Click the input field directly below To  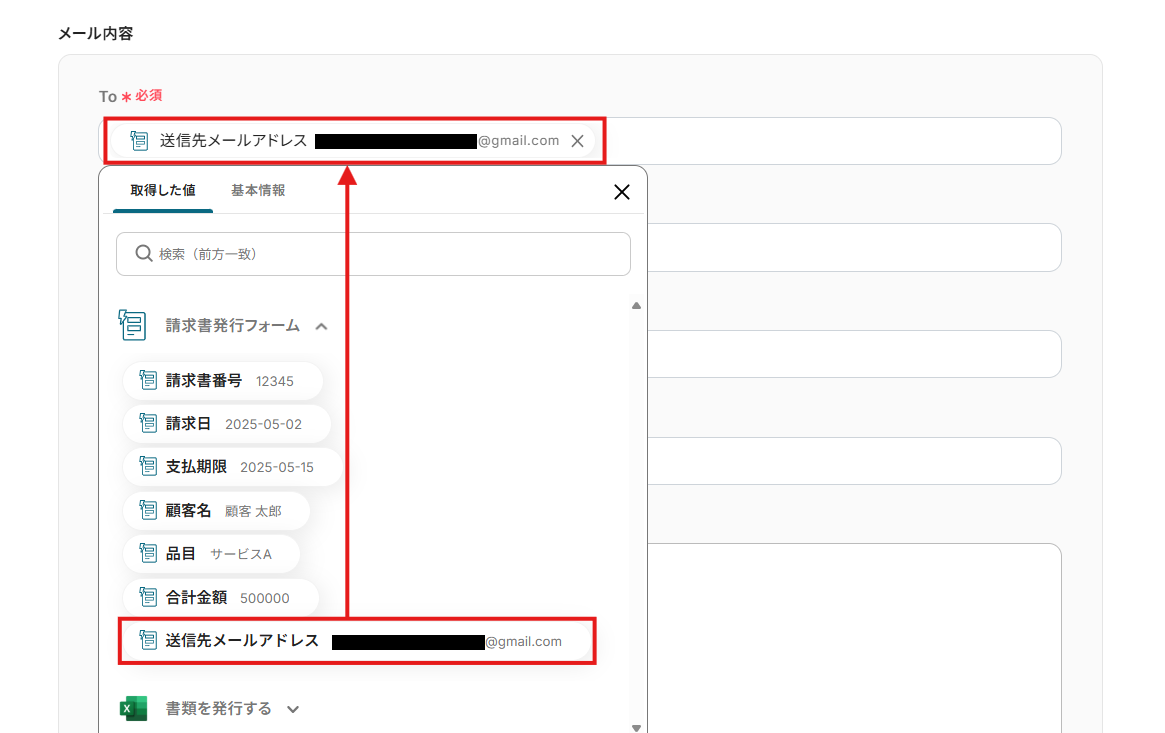click(x=854, y=247)
